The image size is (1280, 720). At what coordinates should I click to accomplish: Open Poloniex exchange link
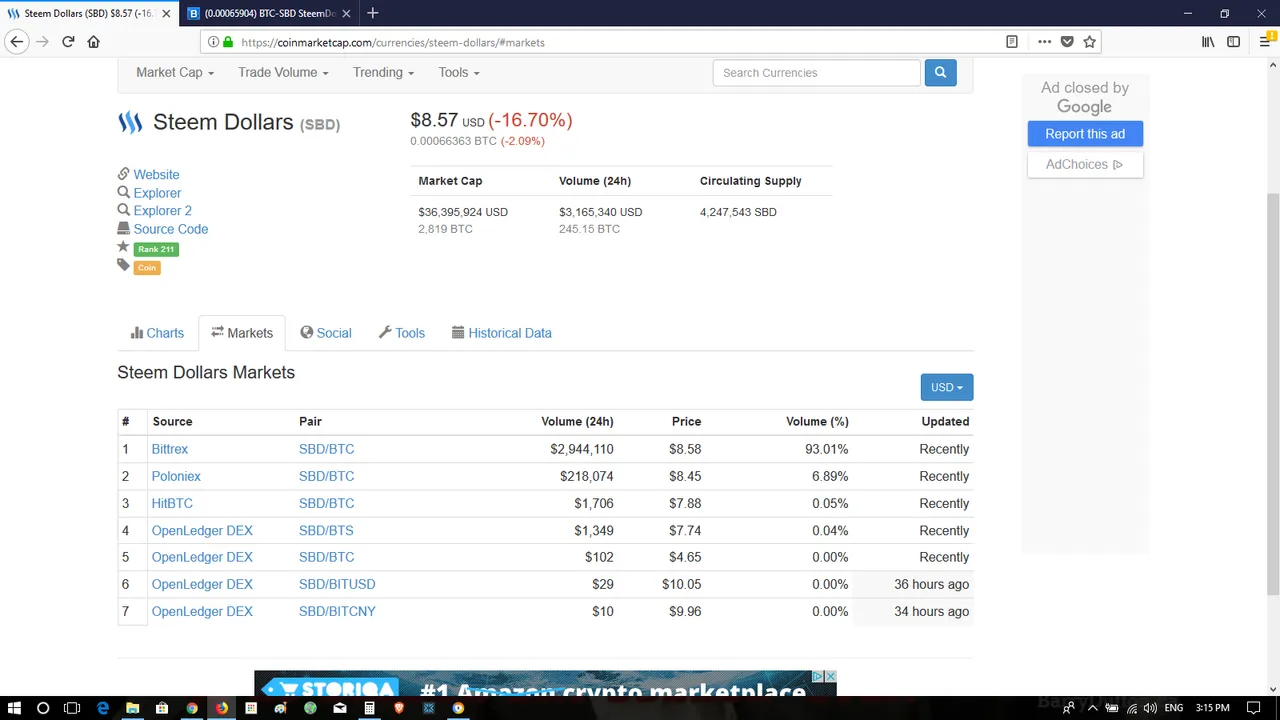click(176, 476)
